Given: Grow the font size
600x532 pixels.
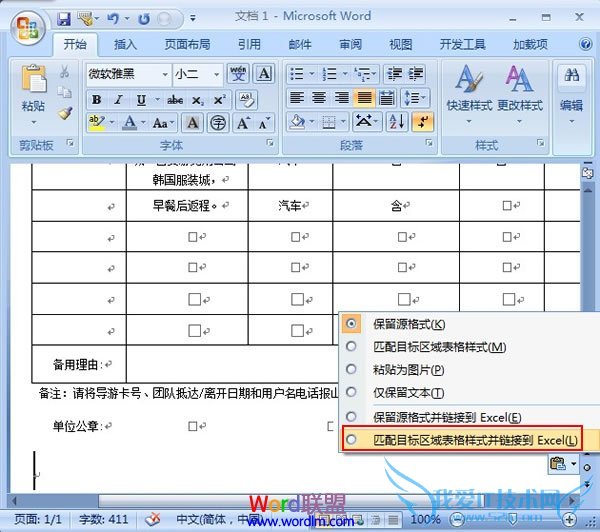Looking at the screenshot, I should coord(243,123).
